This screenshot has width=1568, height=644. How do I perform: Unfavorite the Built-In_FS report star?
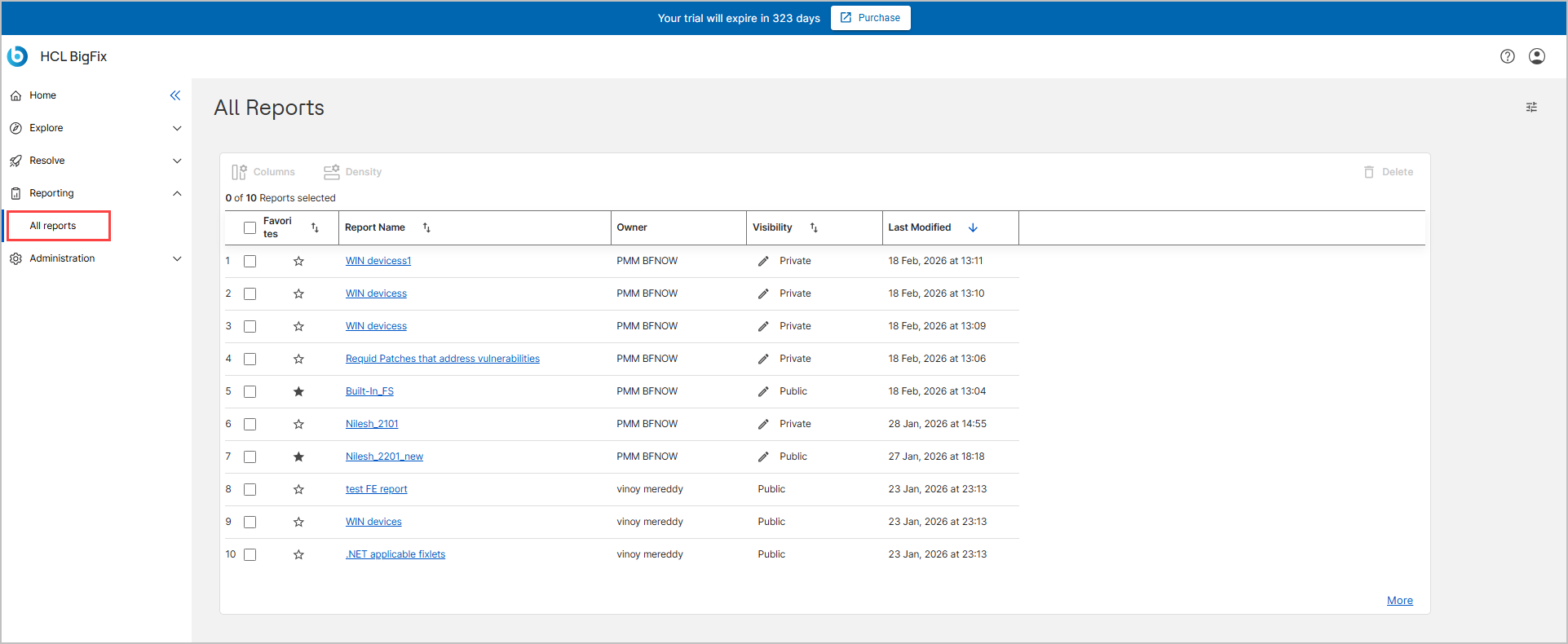(298, 392)
